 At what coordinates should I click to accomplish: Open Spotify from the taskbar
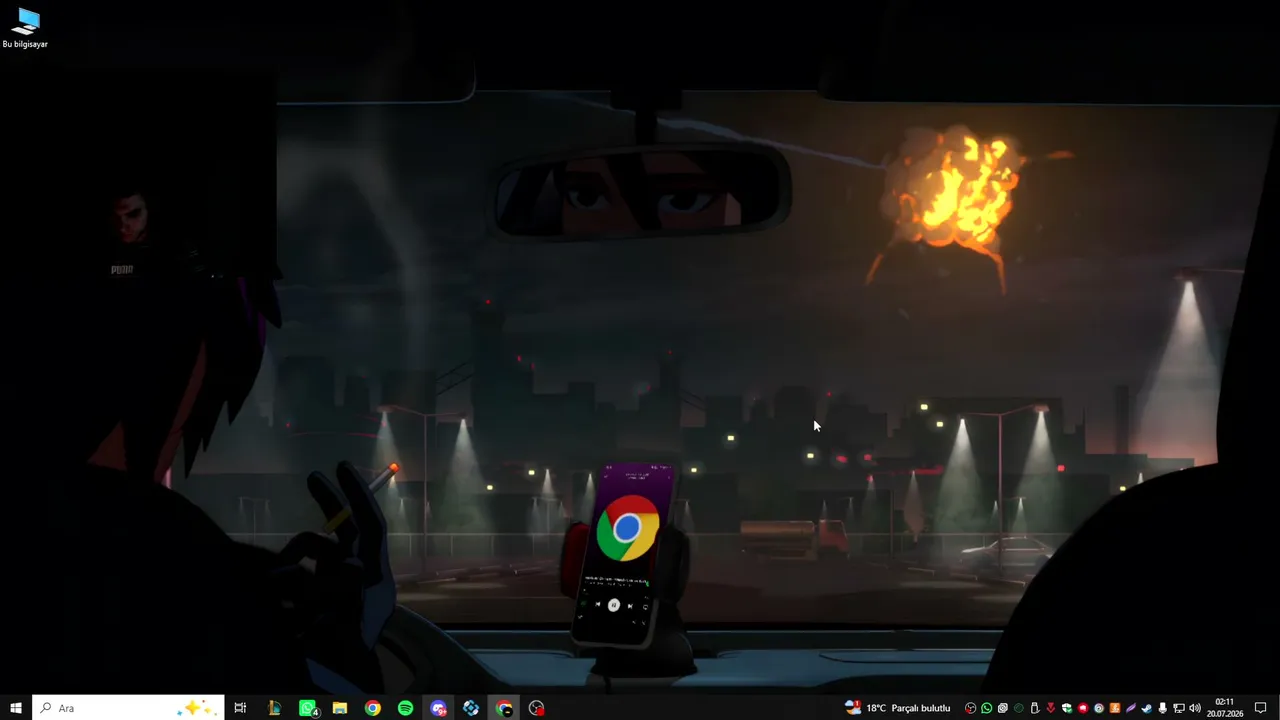point(405,708)
